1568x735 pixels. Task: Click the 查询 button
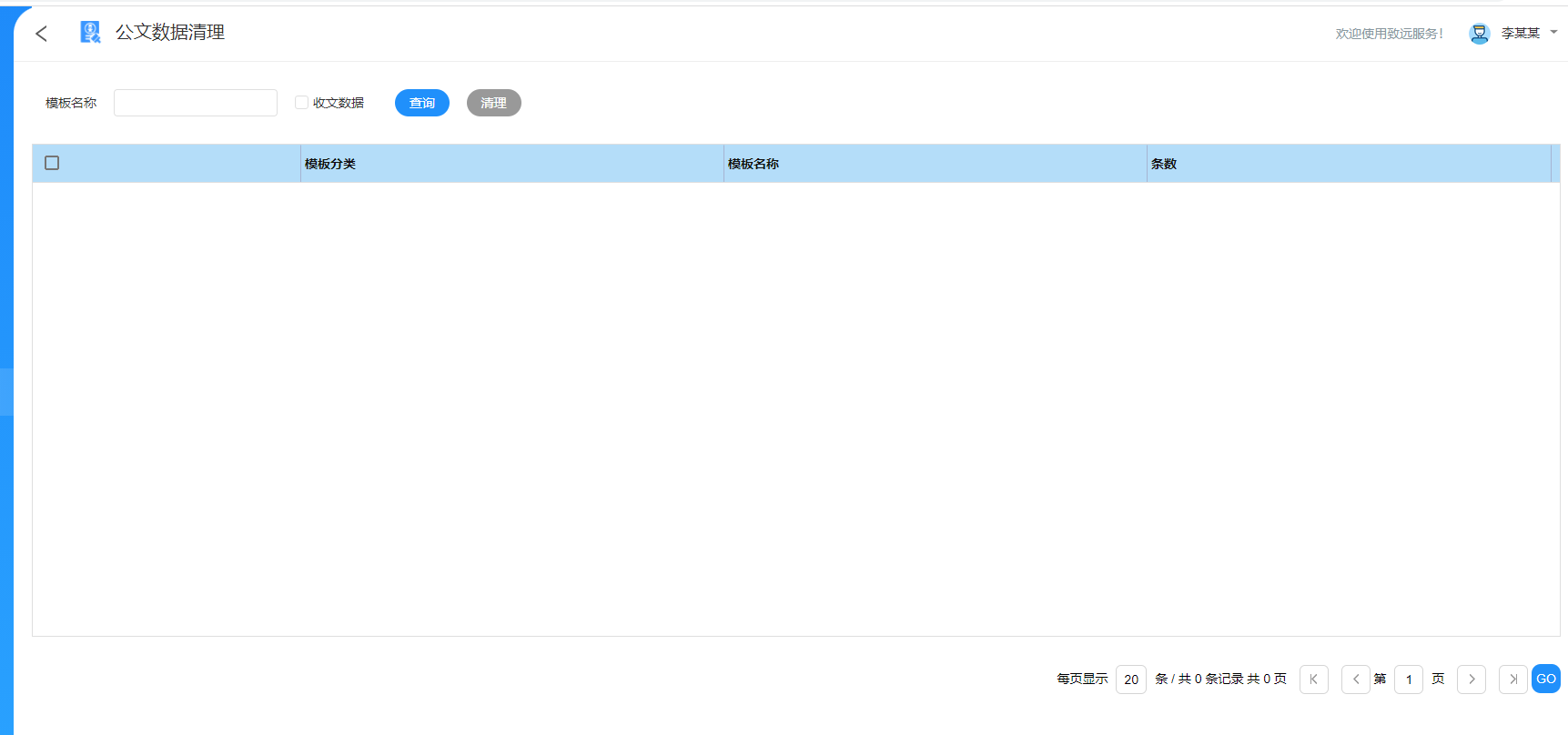(x=422, y=103)
